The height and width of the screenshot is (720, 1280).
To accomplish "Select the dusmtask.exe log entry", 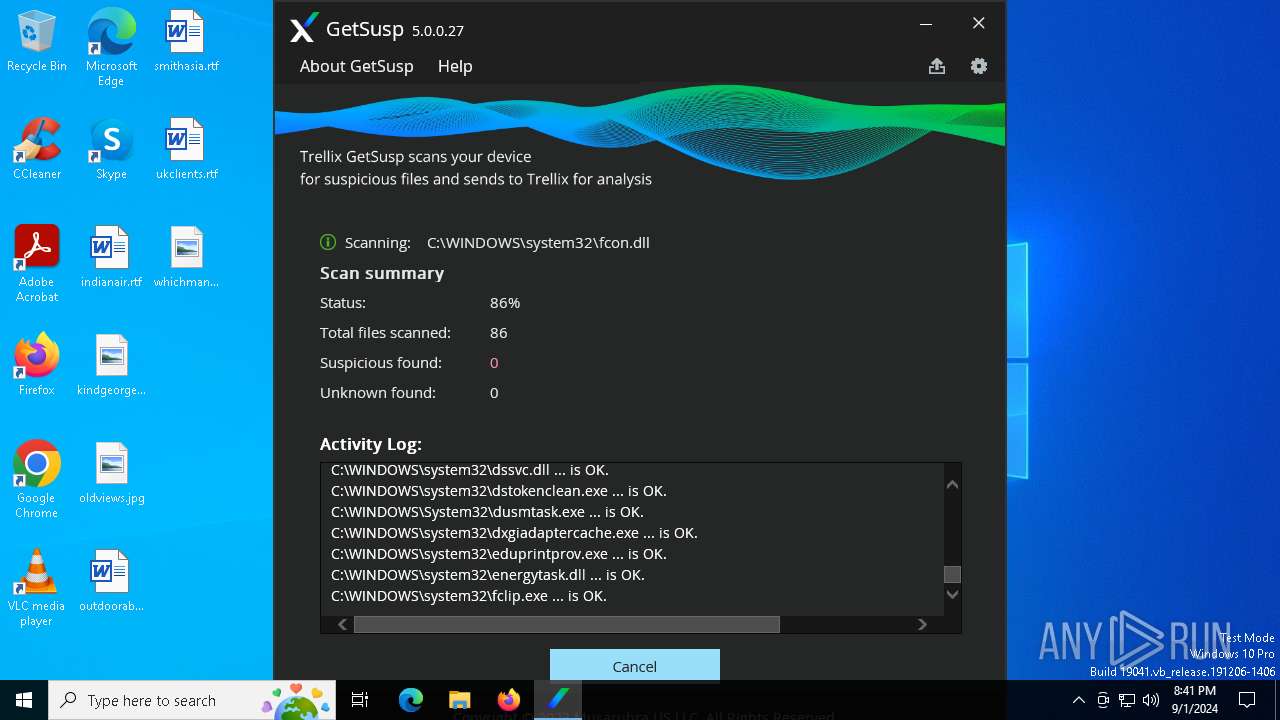I will tap(488, 512).
